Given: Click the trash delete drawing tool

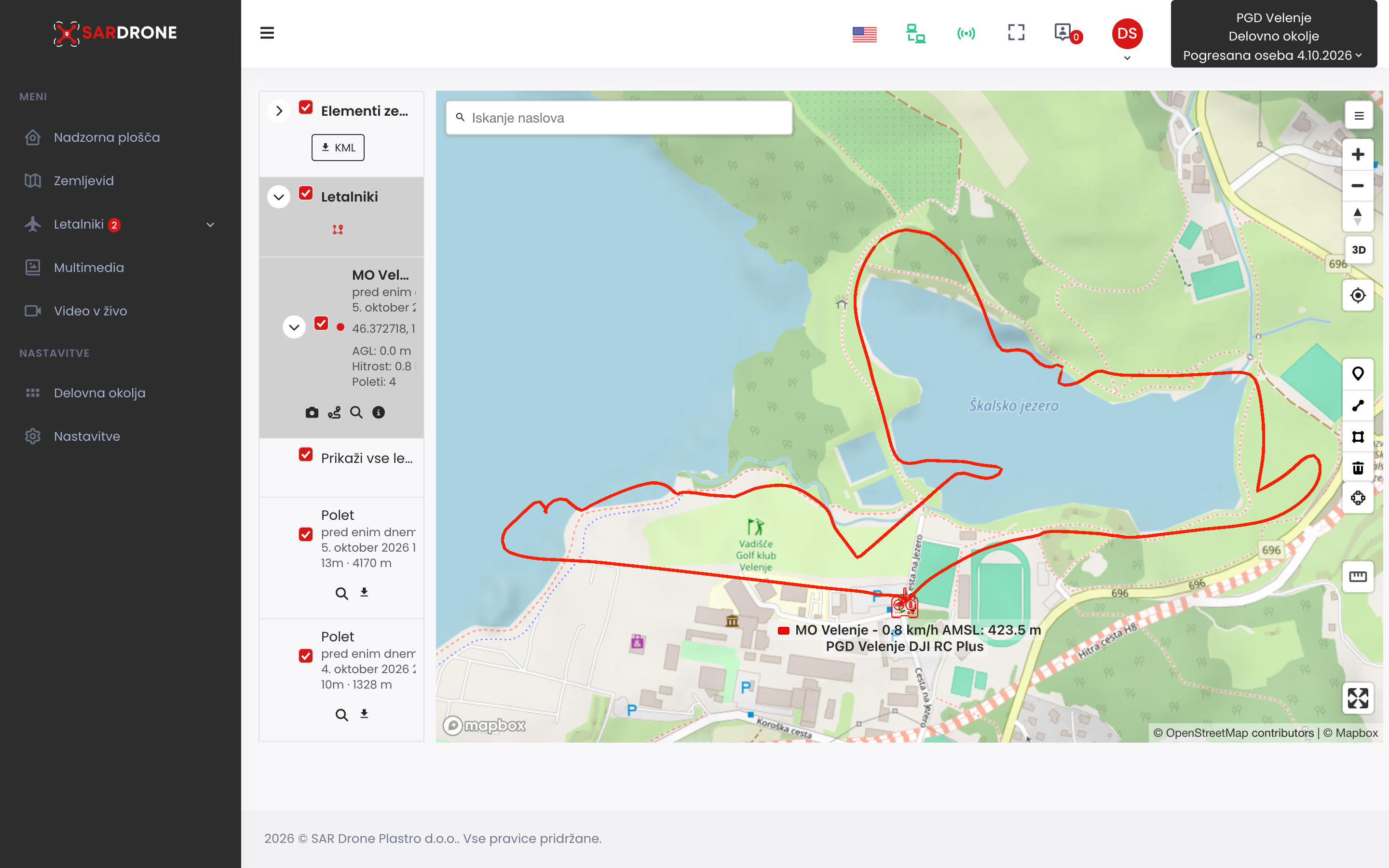Looking at the screenshot, I should coord(1358,467).
